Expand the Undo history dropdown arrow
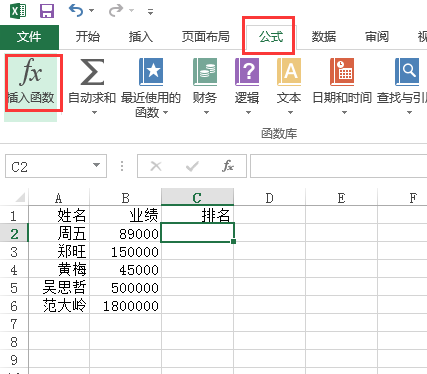Screen dimensions: 427x374 point(91,11)
